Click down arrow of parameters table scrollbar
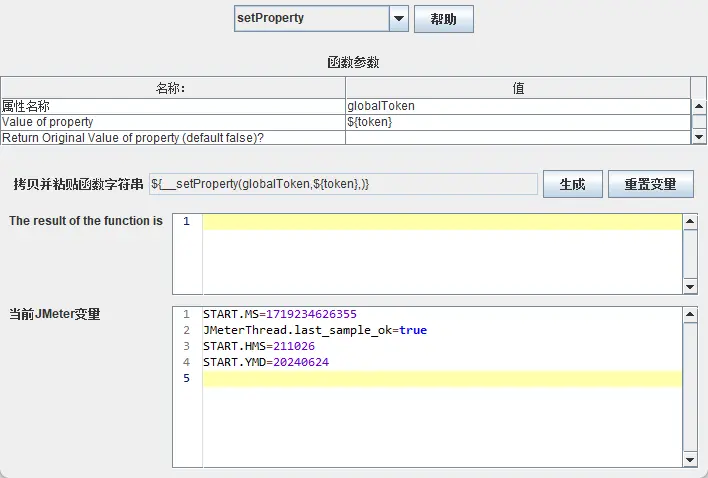Viewport: 708px width, 478px height. coord(699,137)
